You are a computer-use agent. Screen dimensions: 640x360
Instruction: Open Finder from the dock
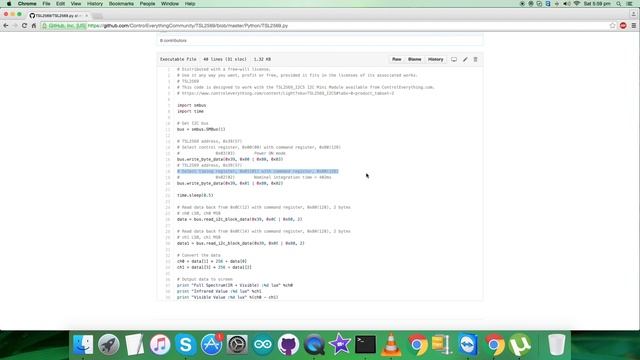[x=83, y=344]
